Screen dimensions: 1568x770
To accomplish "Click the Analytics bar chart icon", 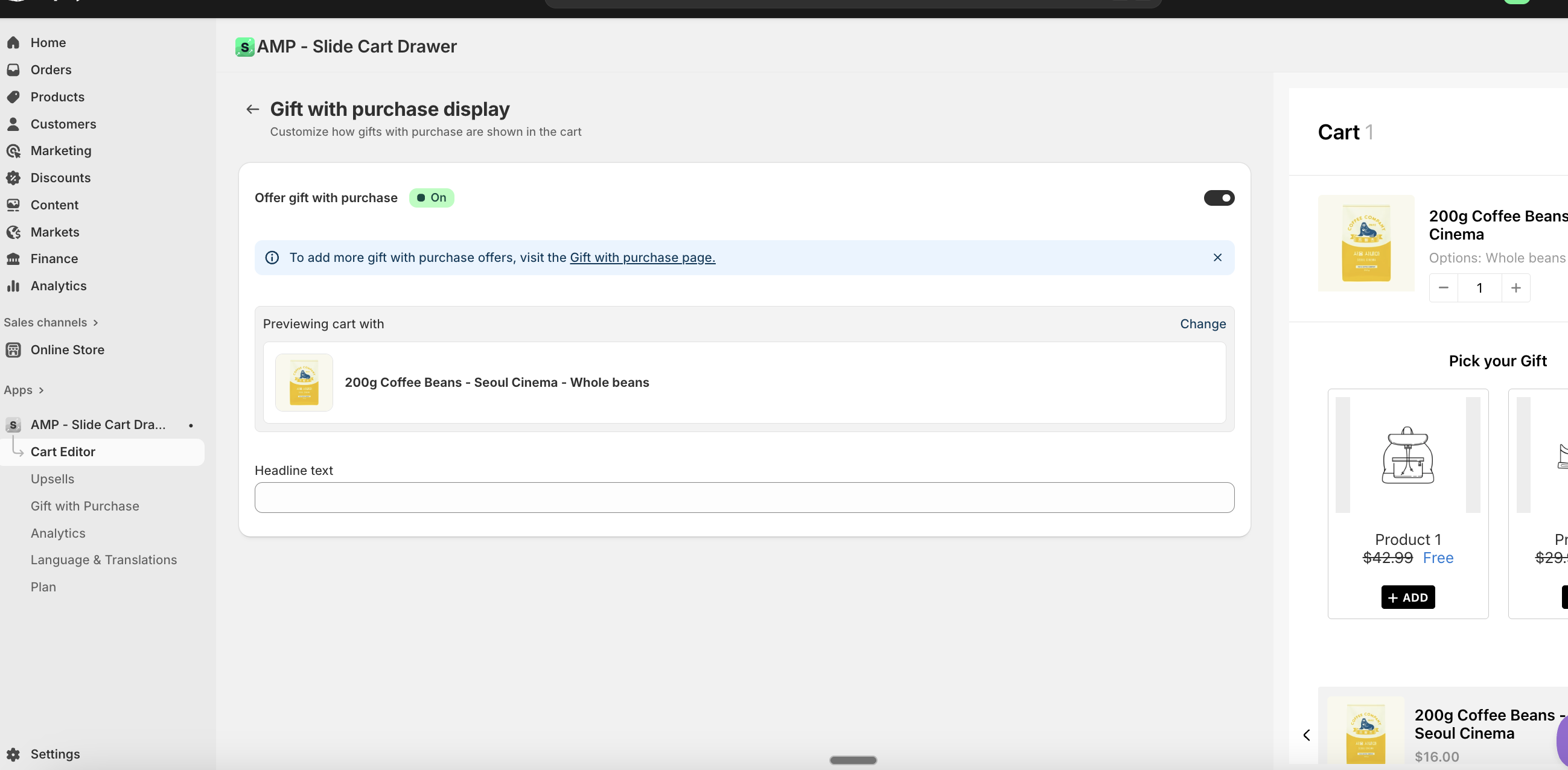I will 13,286.
